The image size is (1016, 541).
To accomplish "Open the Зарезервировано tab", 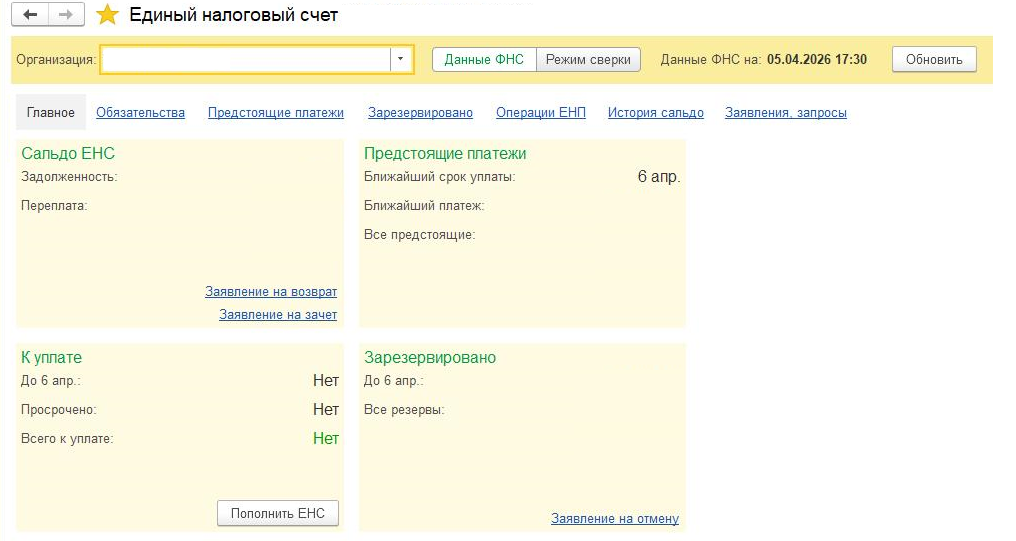I will [x=420, y=113].
